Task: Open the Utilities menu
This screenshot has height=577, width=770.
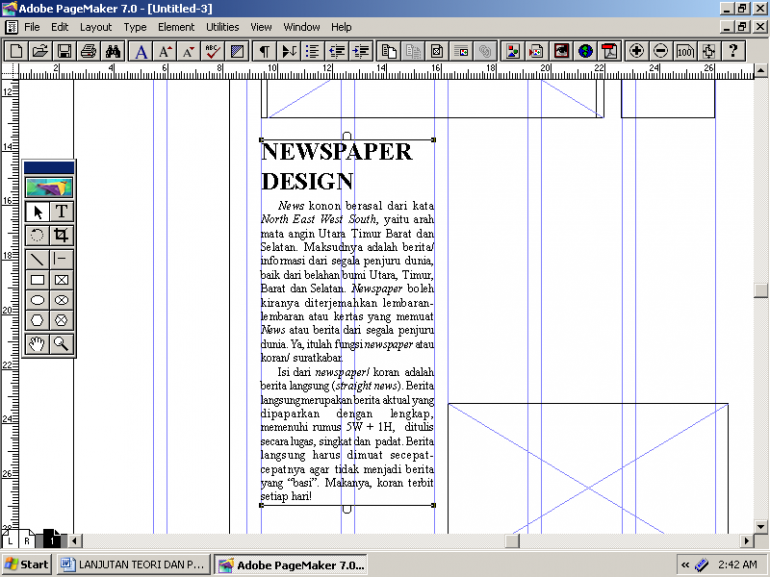Action: point(222,27)
